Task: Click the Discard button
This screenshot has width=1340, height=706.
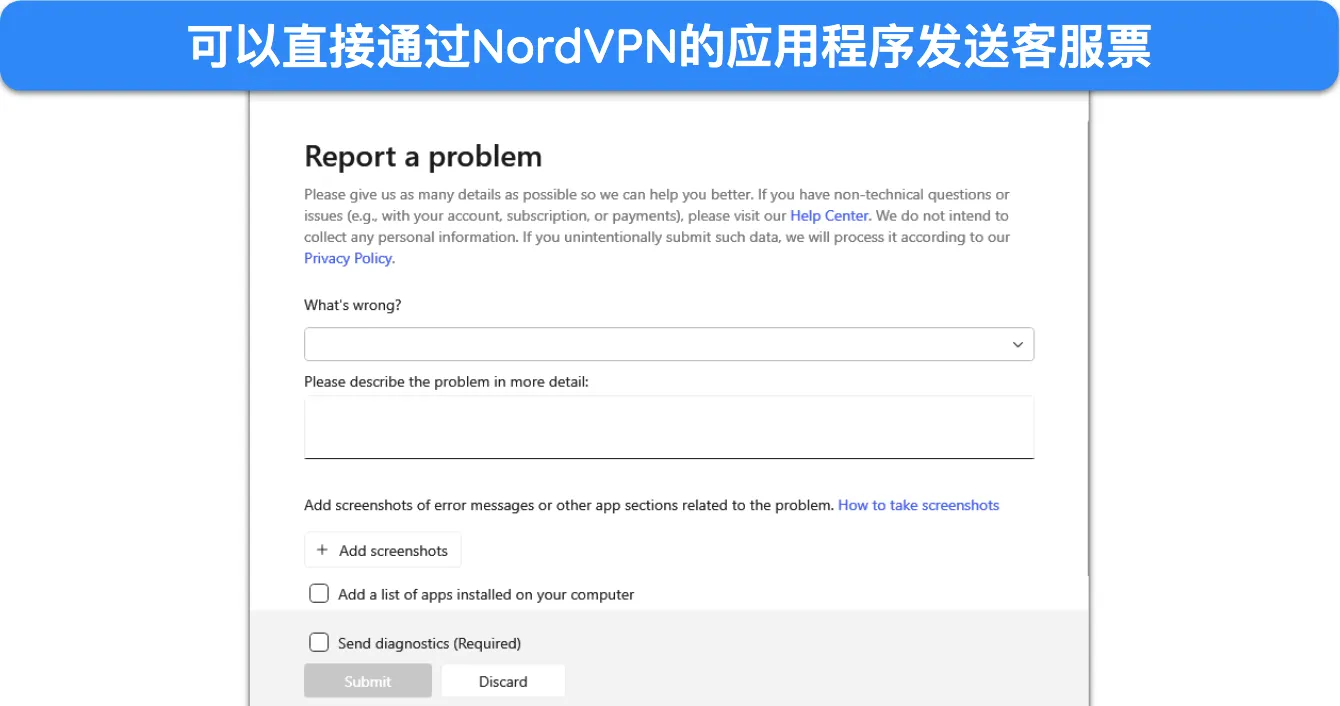Action: click(x=503, y=681)
